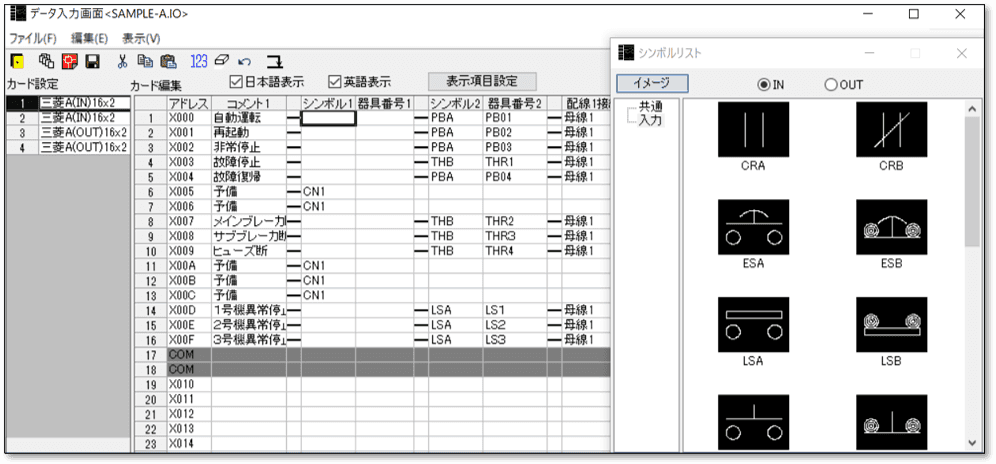The height and width of the screenshot is (464, 996).
Task: Select the 入力 tree item
Action: pos(651,120)
